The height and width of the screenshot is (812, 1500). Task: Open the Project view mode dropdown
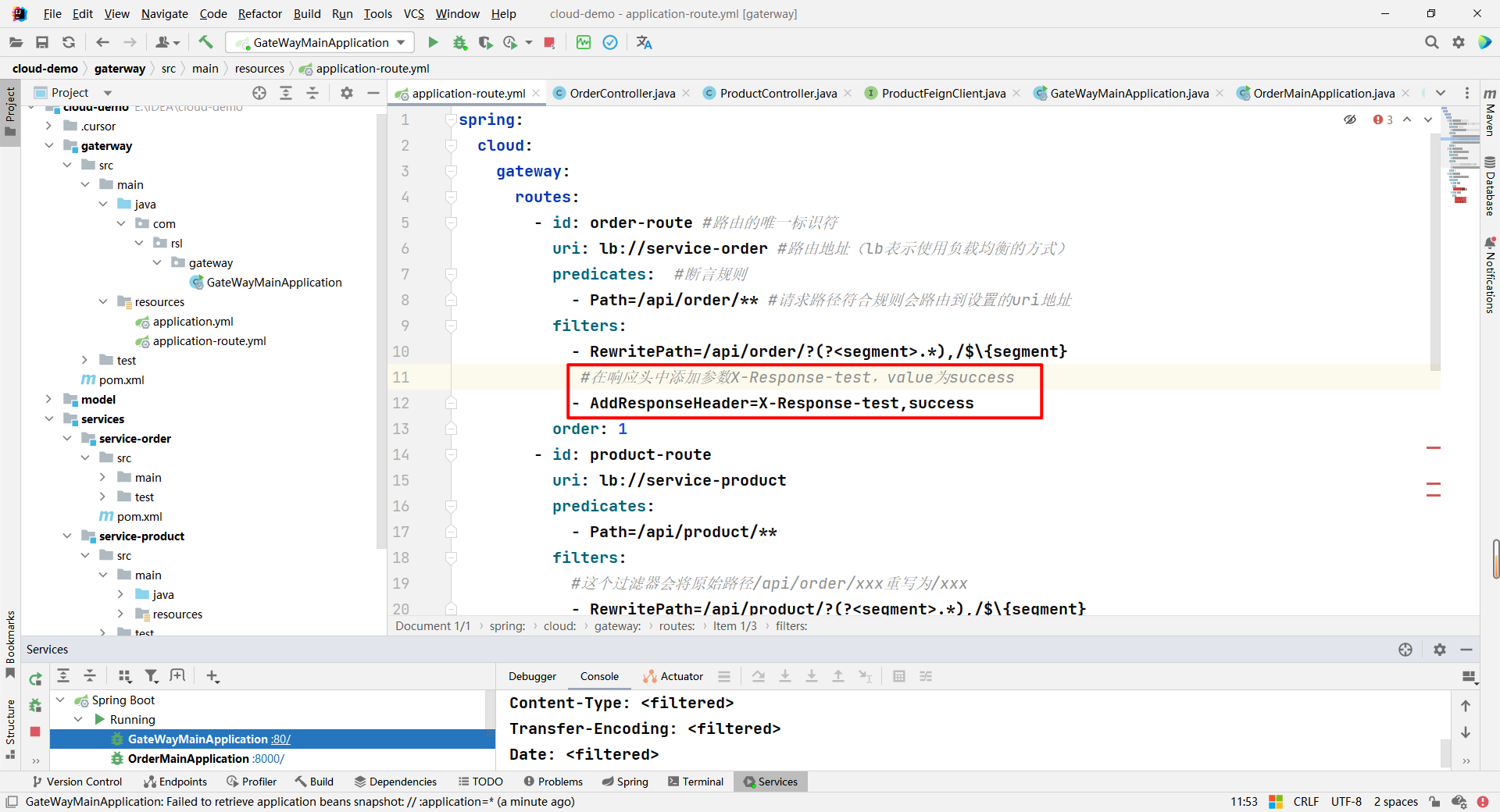108,93
